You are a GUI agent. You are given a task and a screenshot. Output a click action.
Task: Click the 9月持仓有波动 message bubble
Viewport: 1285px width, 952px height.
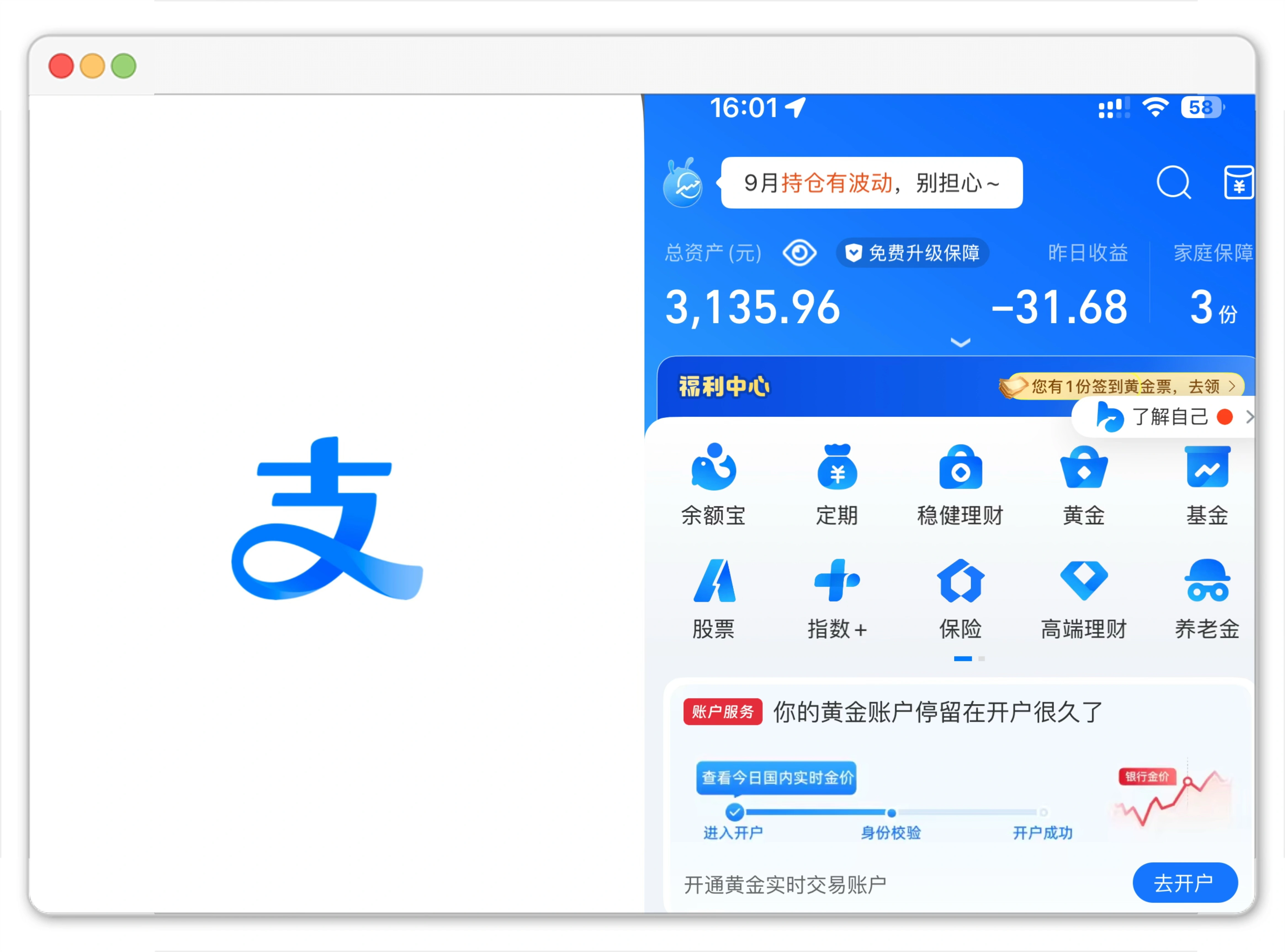[x=872, y=183]
